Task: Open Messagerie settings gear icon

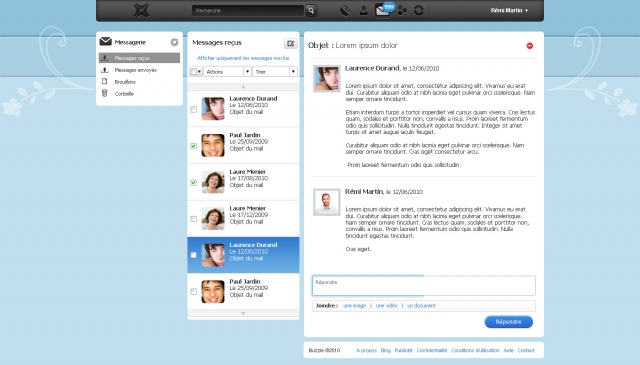Action: coord(174,42)
